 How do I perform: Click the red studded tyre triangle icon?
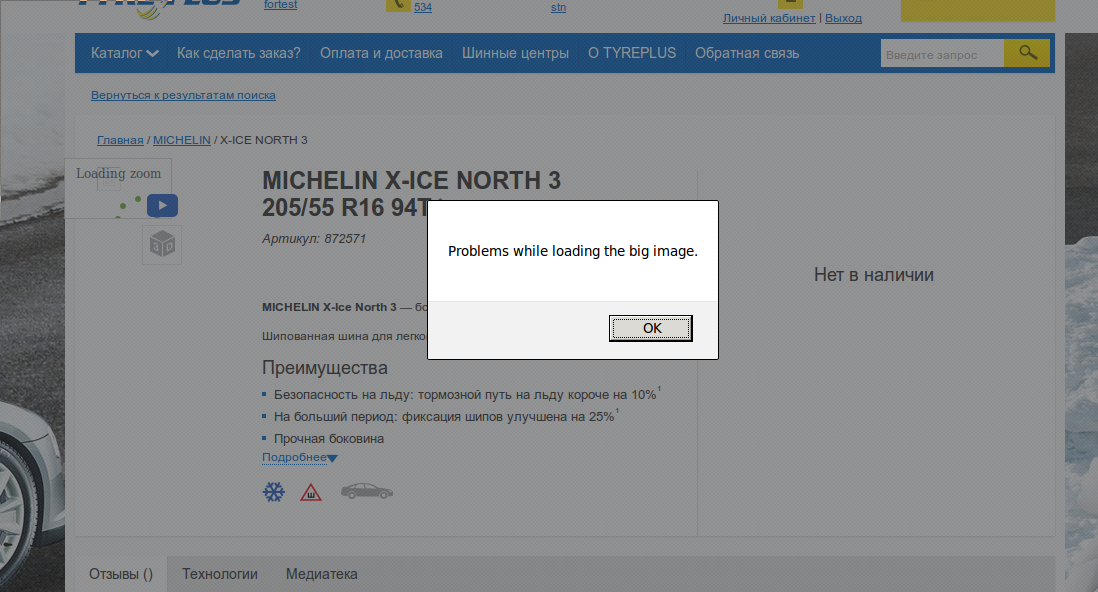tap(311, 493)
